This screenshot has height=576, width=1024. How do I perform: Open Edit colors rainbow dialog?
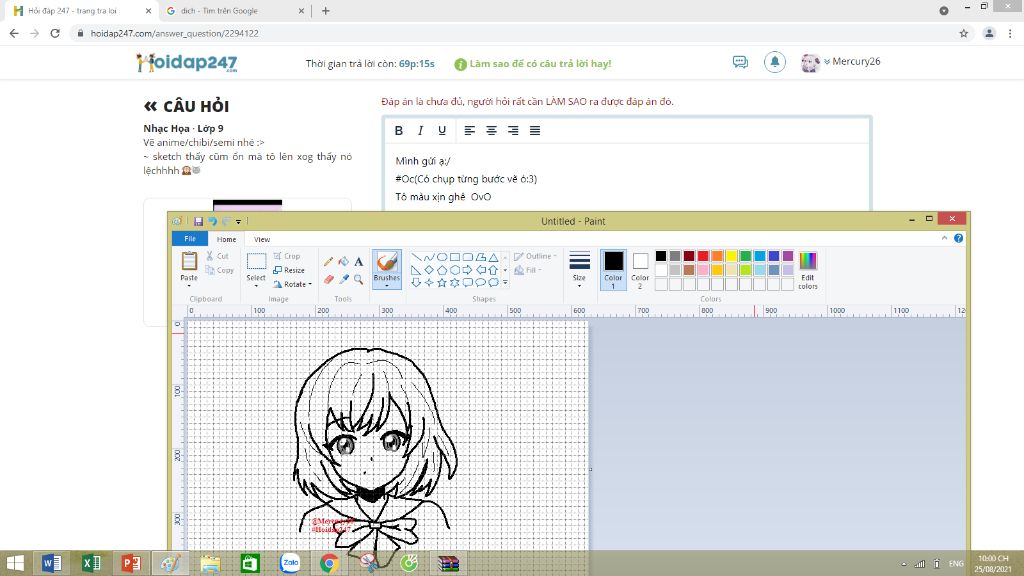coord(808,270)
